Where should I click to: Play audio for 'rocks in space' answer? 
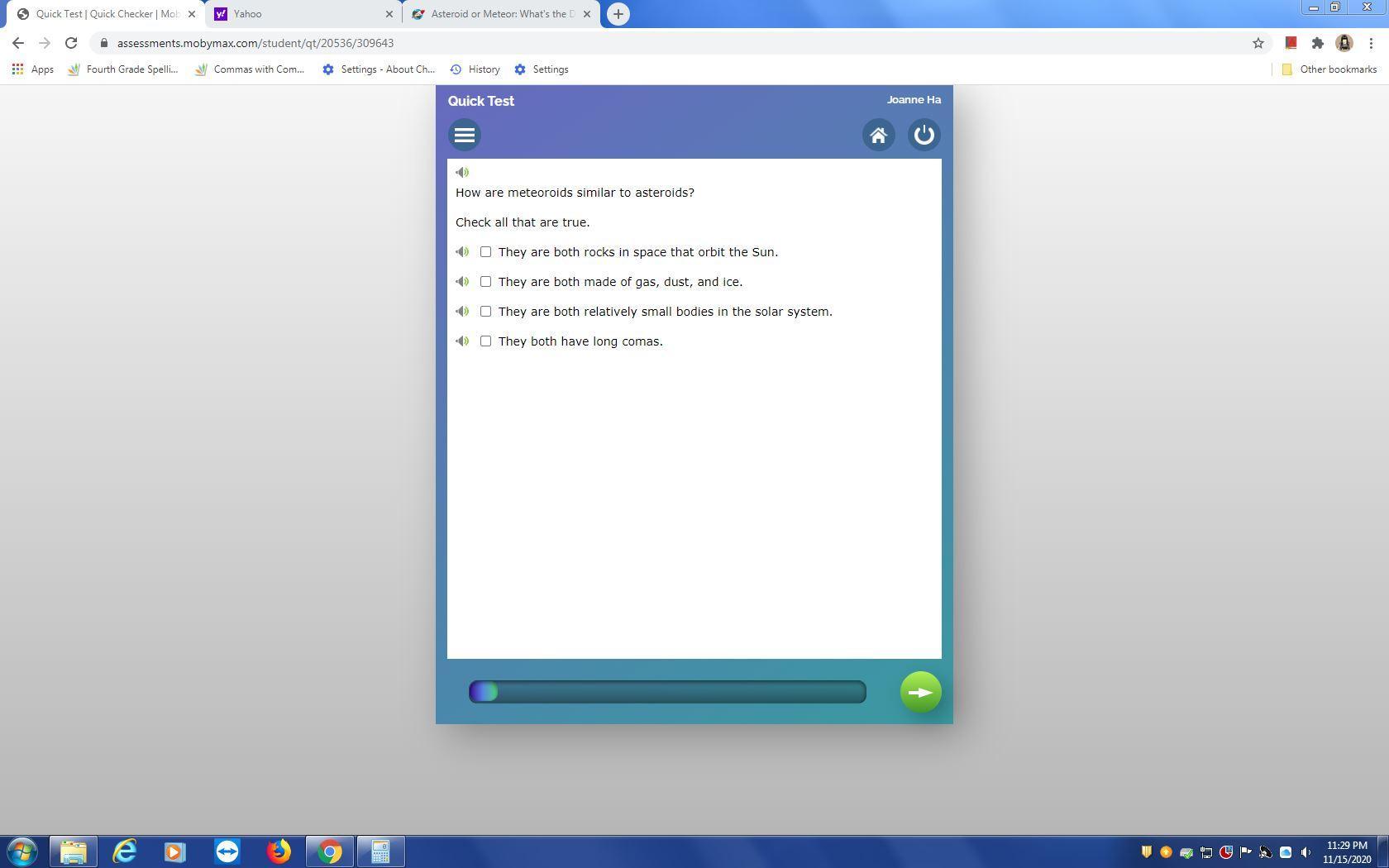[x=462, y=252]
